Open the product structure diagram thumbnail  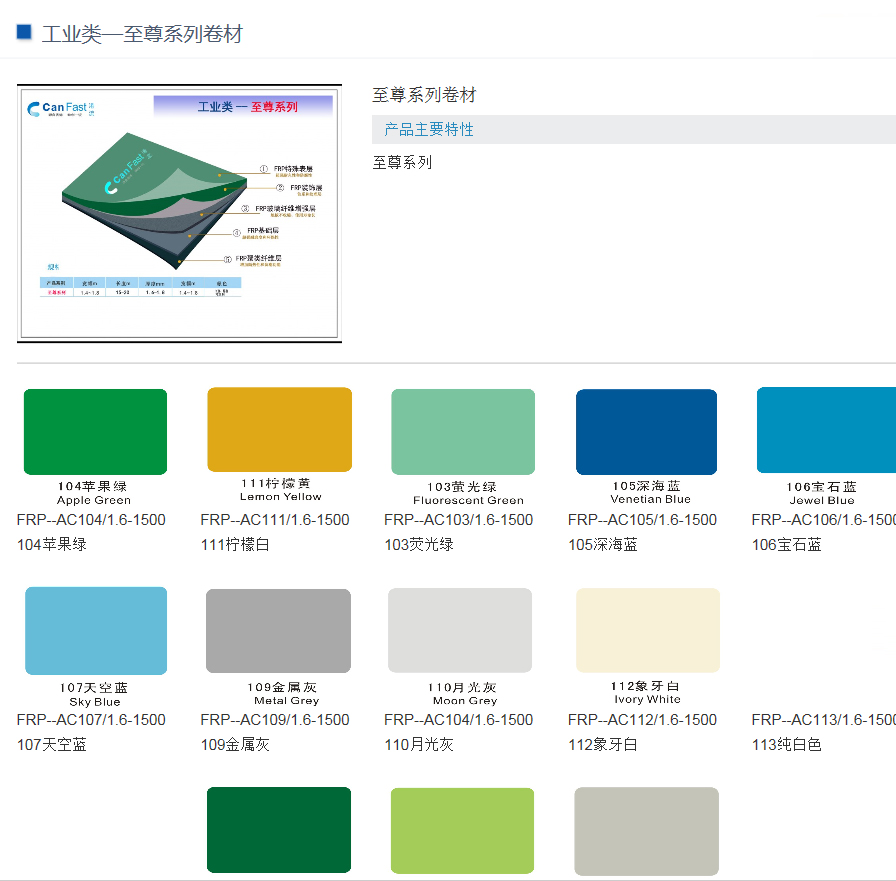point(179,214)
